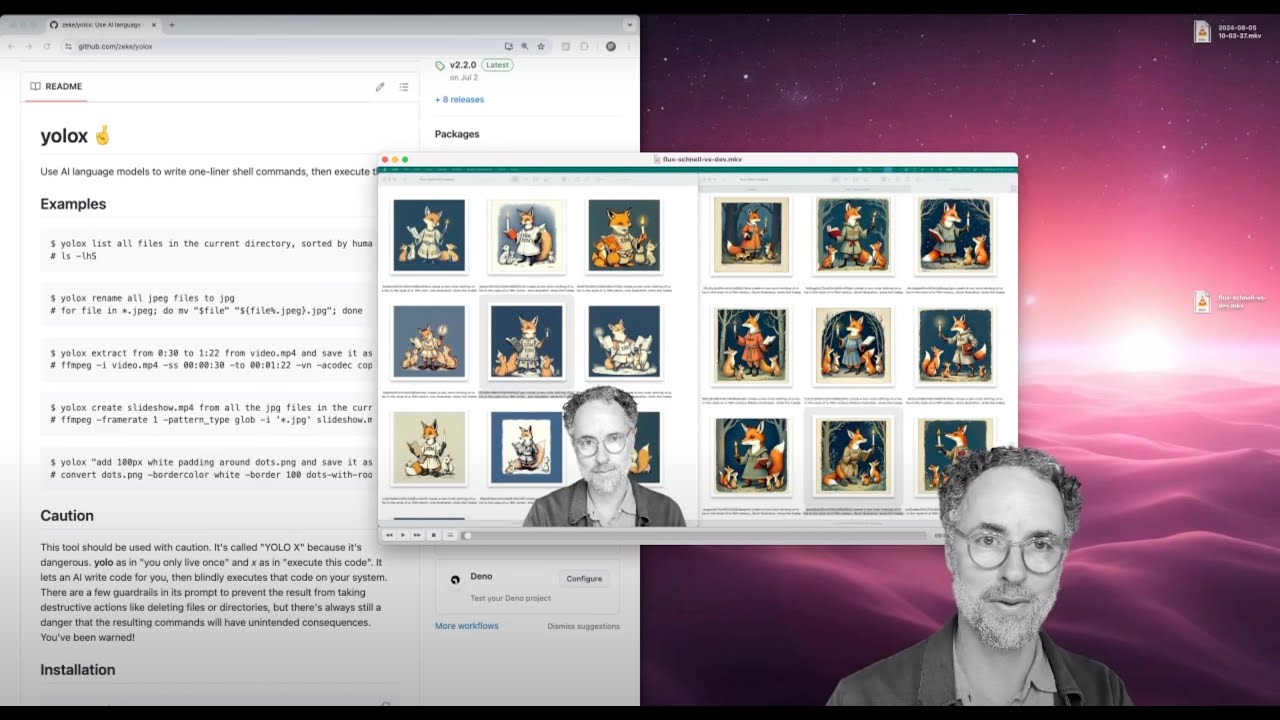Select the zeke/yolox browser tab
Image resolution: width=1280 pixels, height=720 pixels.
[101, 24]
